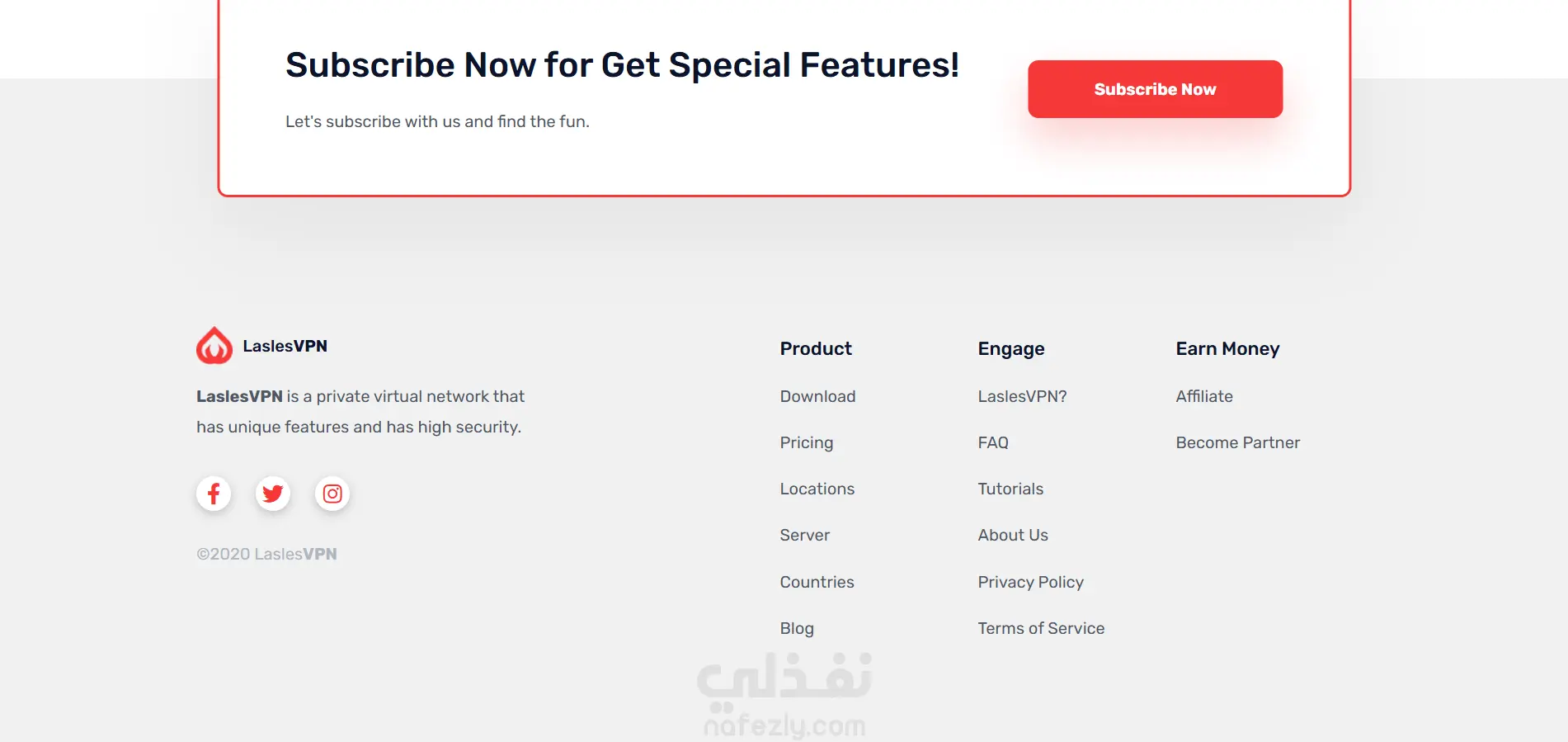Open the Terms of Service link
The width and height of the screenshot is (1568, 742).
point(1041,628)
